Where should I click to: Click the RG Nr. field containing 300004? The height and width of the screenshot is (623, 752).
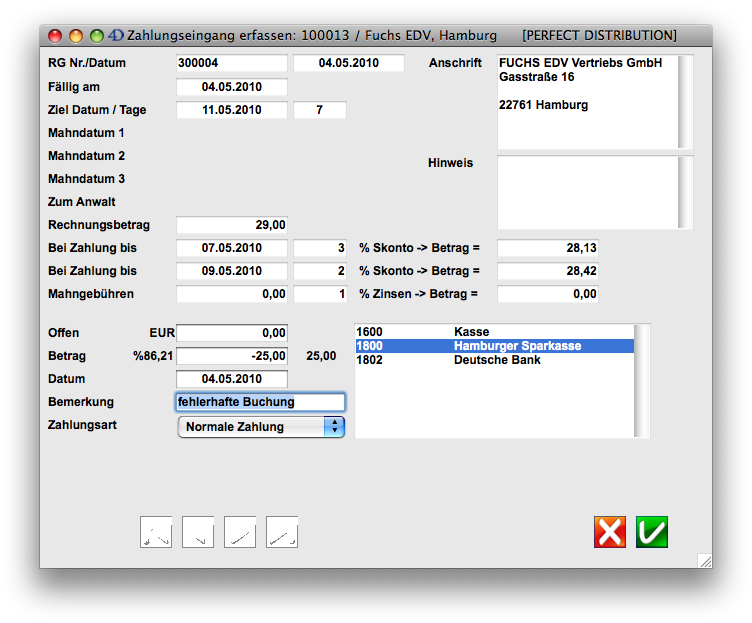pyautogui.click(x=232, y=64)
